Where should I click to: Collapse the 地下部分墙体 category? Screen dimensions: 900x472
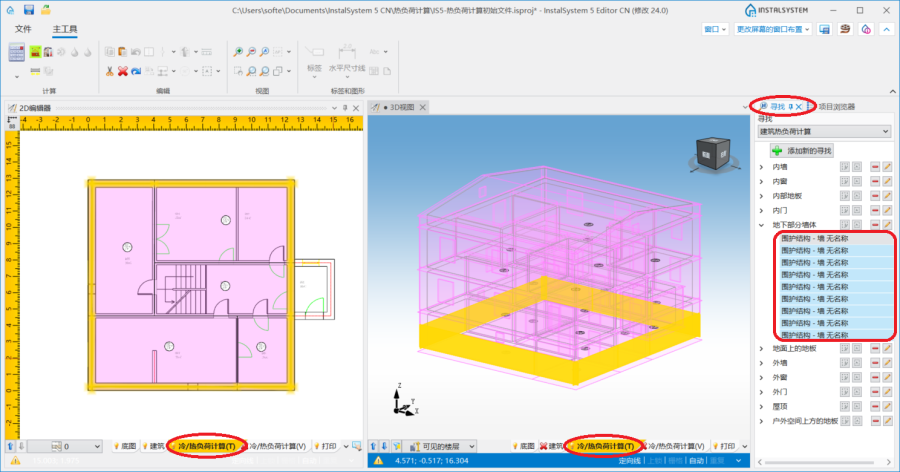(763, 225)
